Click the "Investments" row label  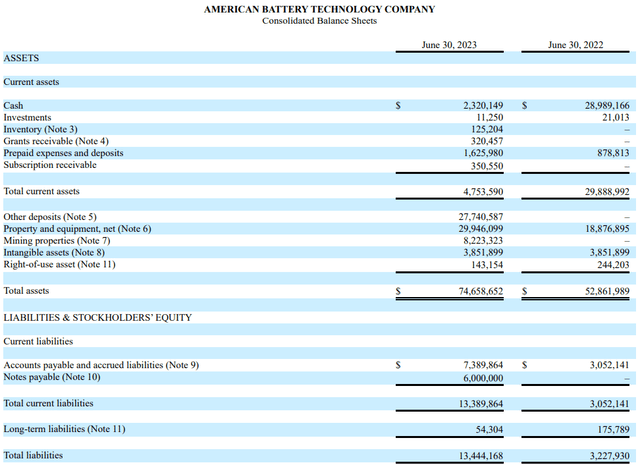(27, 117)
